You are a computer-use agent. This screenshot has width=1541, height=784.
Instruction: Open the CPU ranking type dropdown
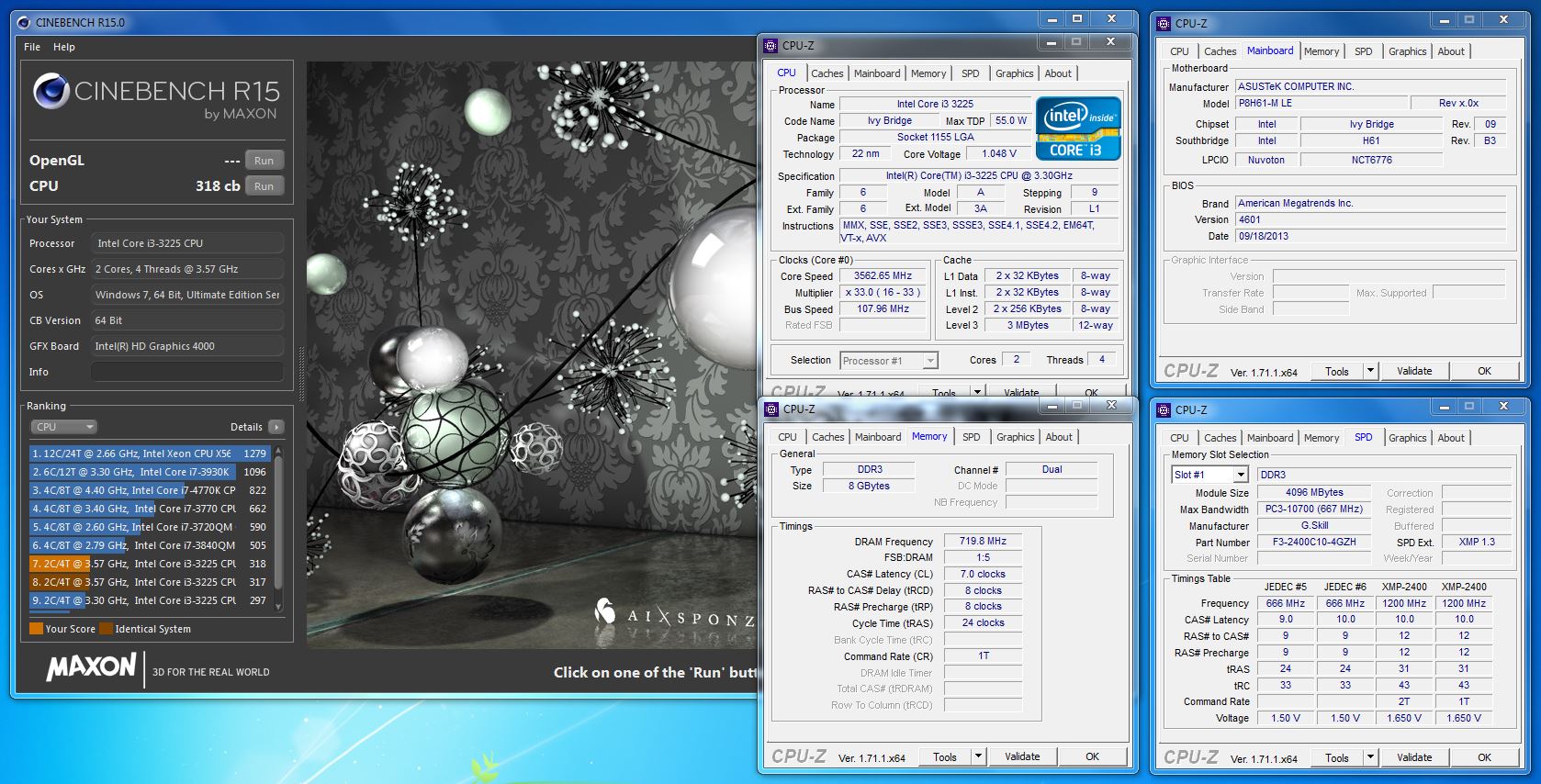(x=63, y=427)
